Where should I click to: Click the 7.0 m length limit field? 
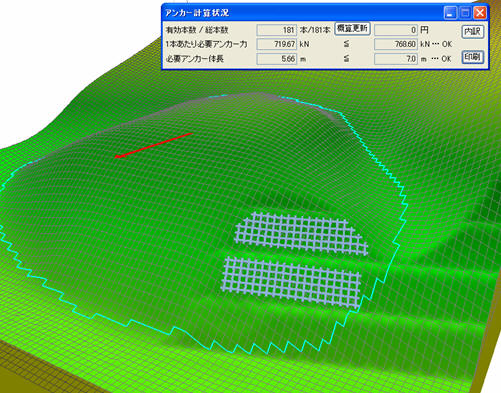click(x=396, y=59)
